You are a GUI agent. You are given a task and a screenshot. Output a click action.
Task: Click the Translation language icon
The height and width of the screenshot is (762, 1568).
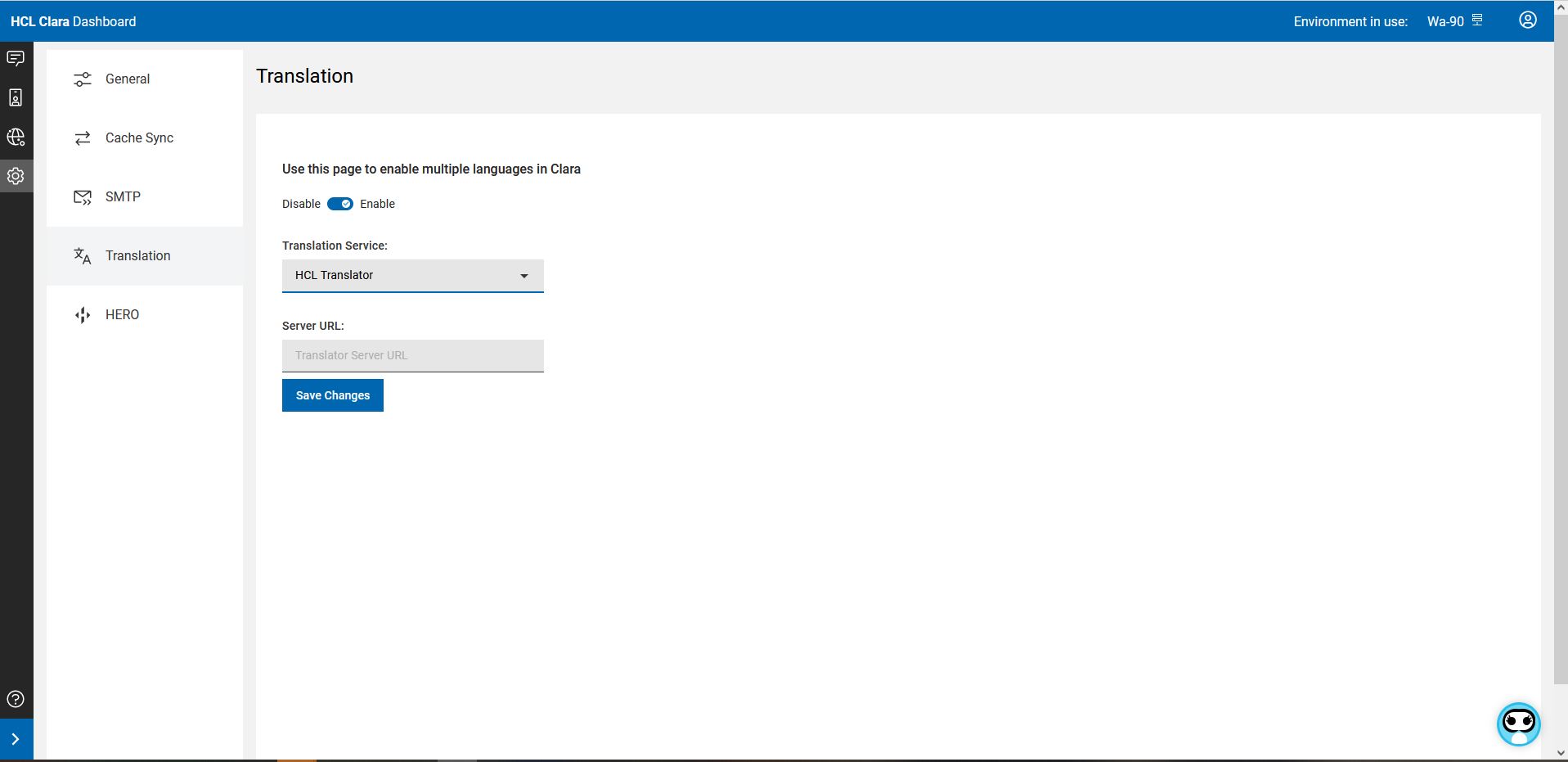[x=83, y=256]
